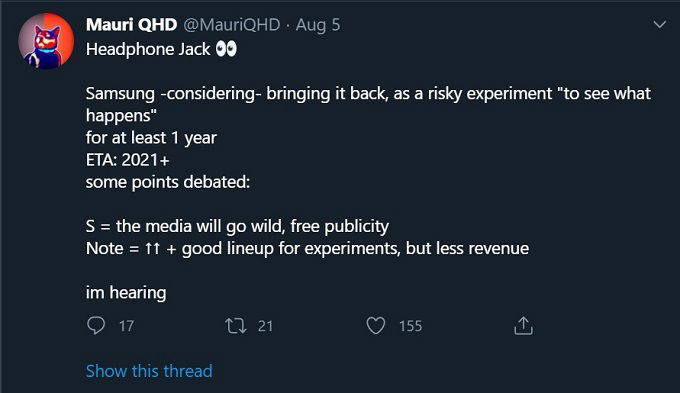
Task: Click the 'ETA: 2021+' line
Action: [x=128, y=160]
